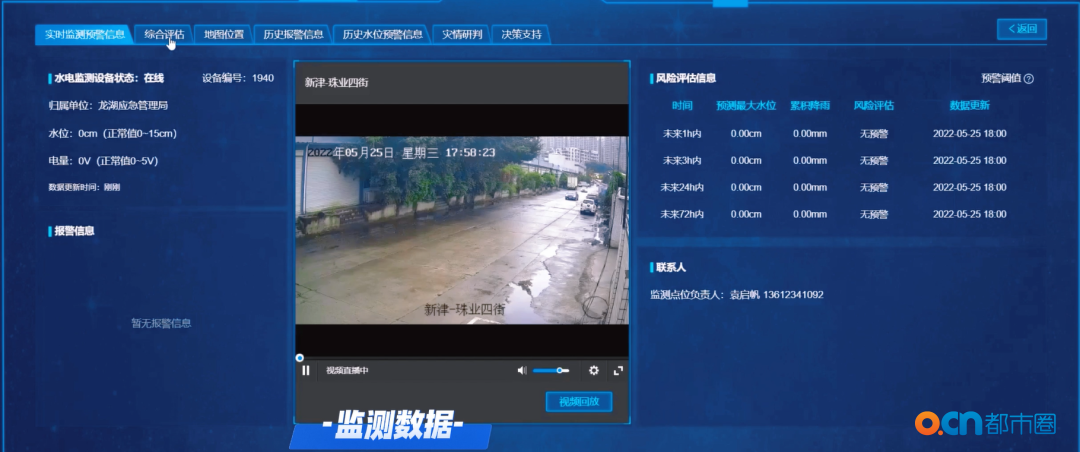Click the 未来3h内 row label
This screenshot has width=1080, height=452.
[x=682, y=161]
